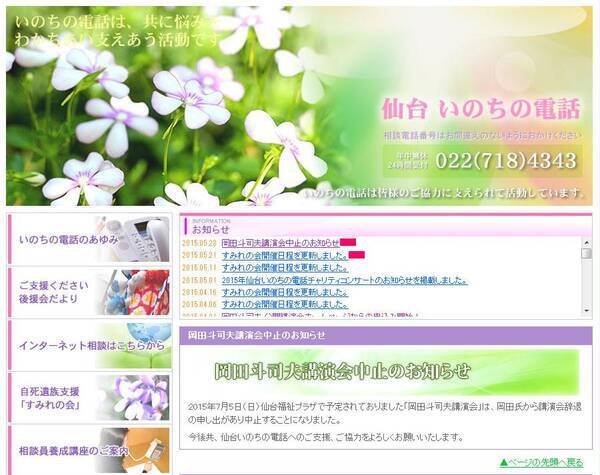Click the news list scrollbar thumb
The width and height of the screenshot is (600, 475).
pos(586,253)
